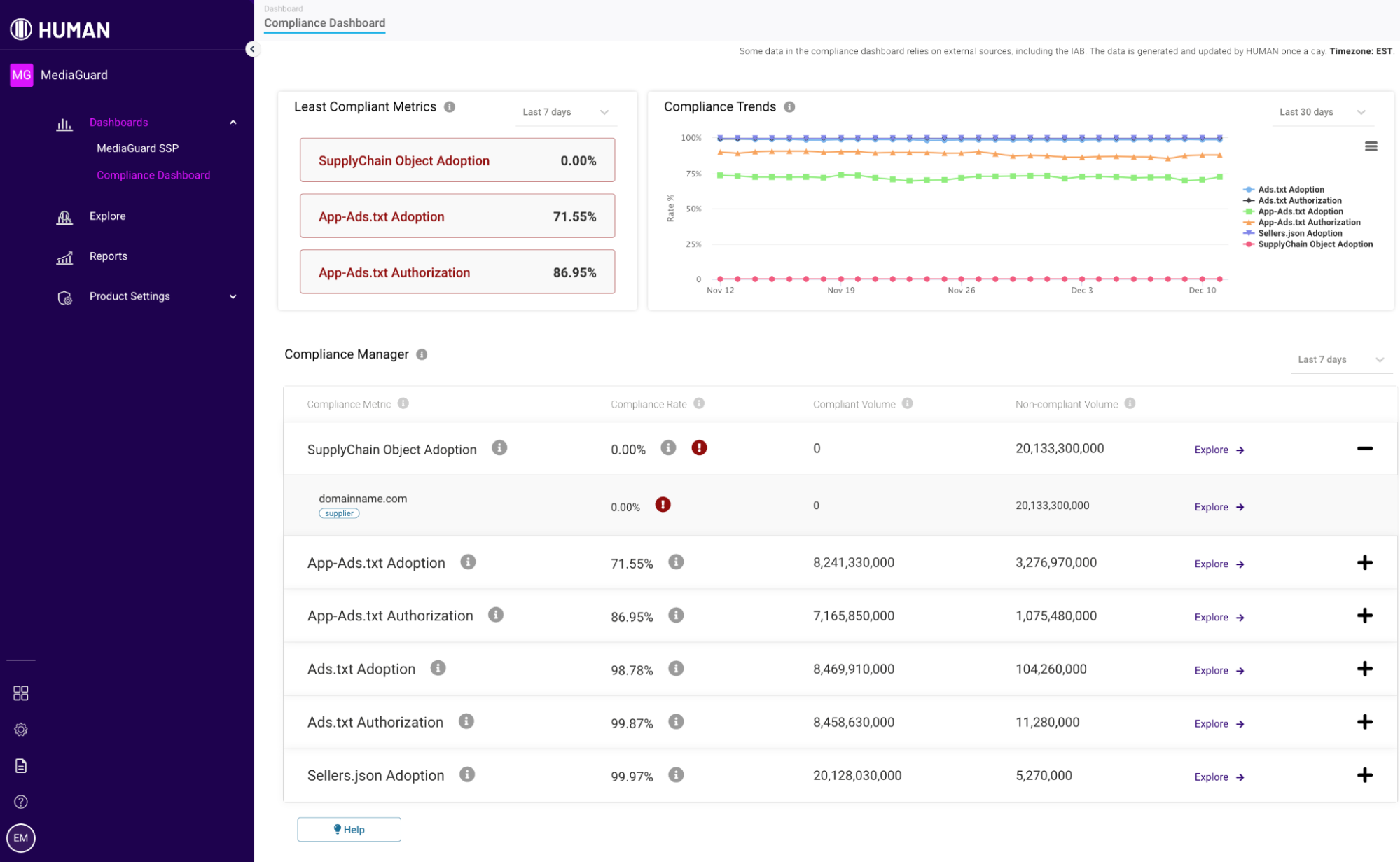
Task: Click info icon next to 99.87% rate
Action: 676,722
